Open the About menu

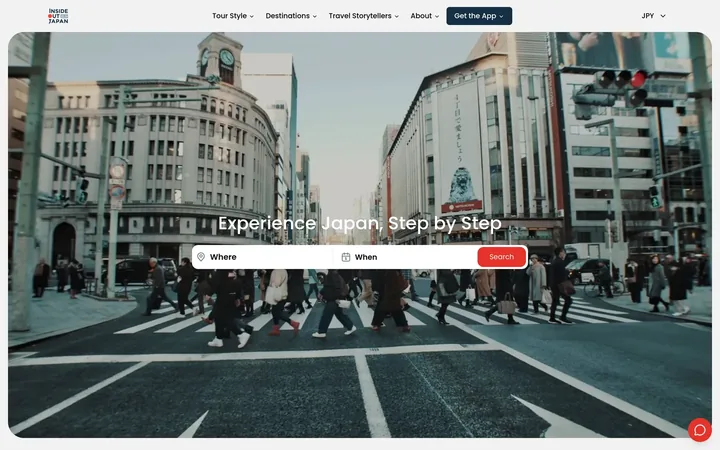point(425,16)
